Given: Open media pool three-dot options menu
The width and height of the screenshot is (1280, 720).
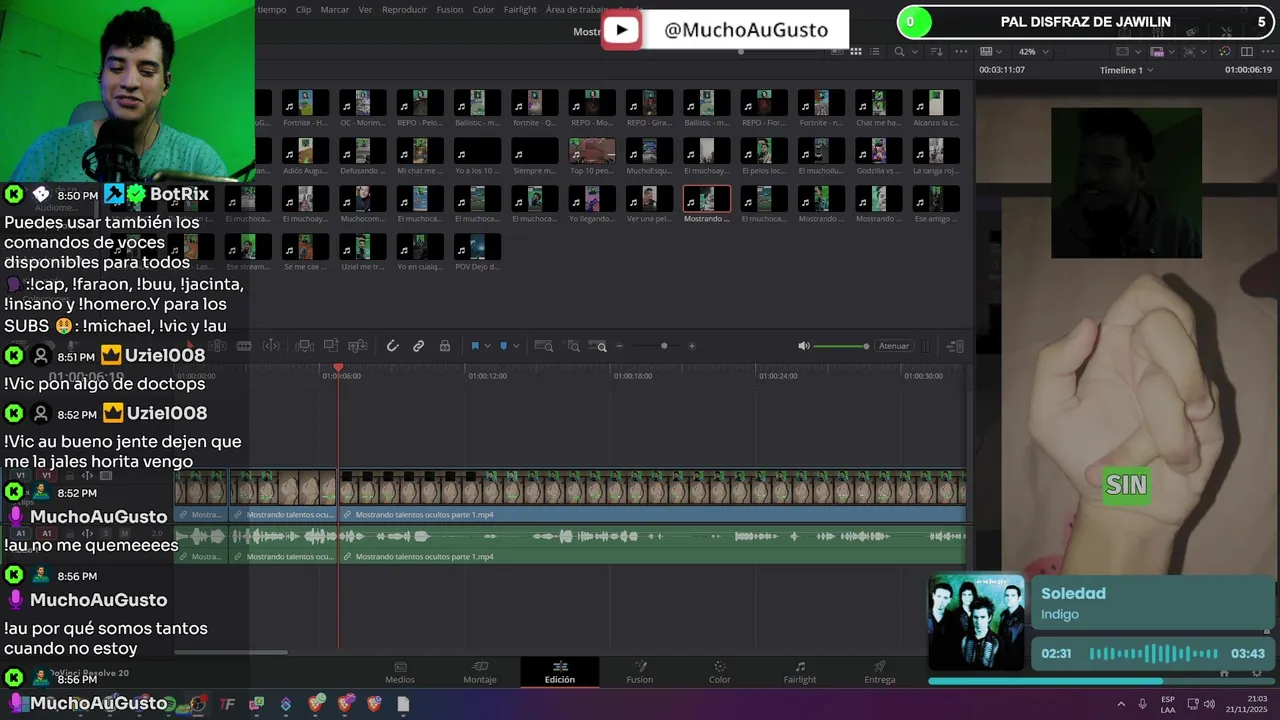Looking at the screenshot, I should tap(961, 52).
